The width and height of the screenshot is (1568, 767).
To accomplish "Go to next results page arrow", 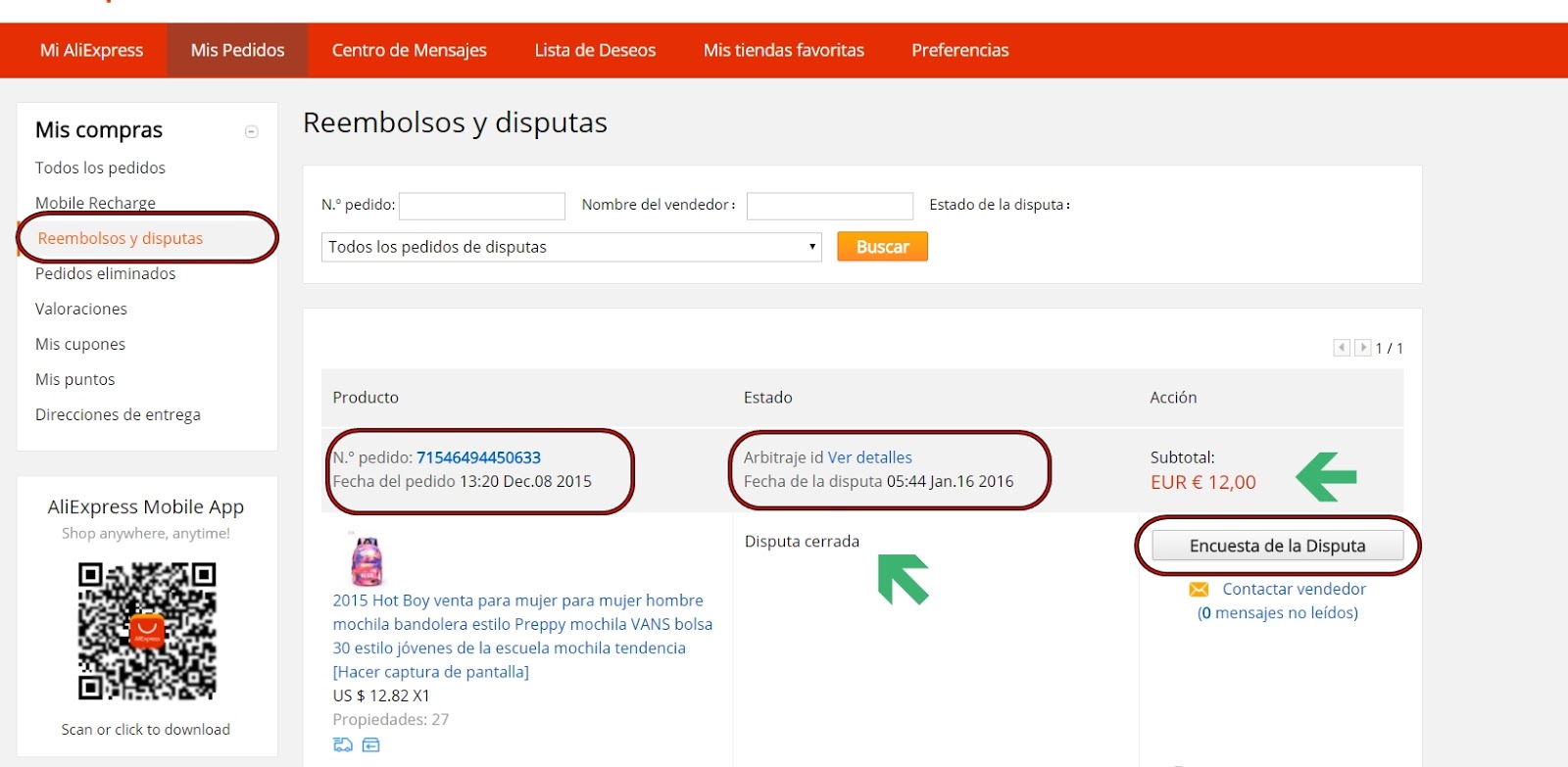I will tap(1362, 348).
